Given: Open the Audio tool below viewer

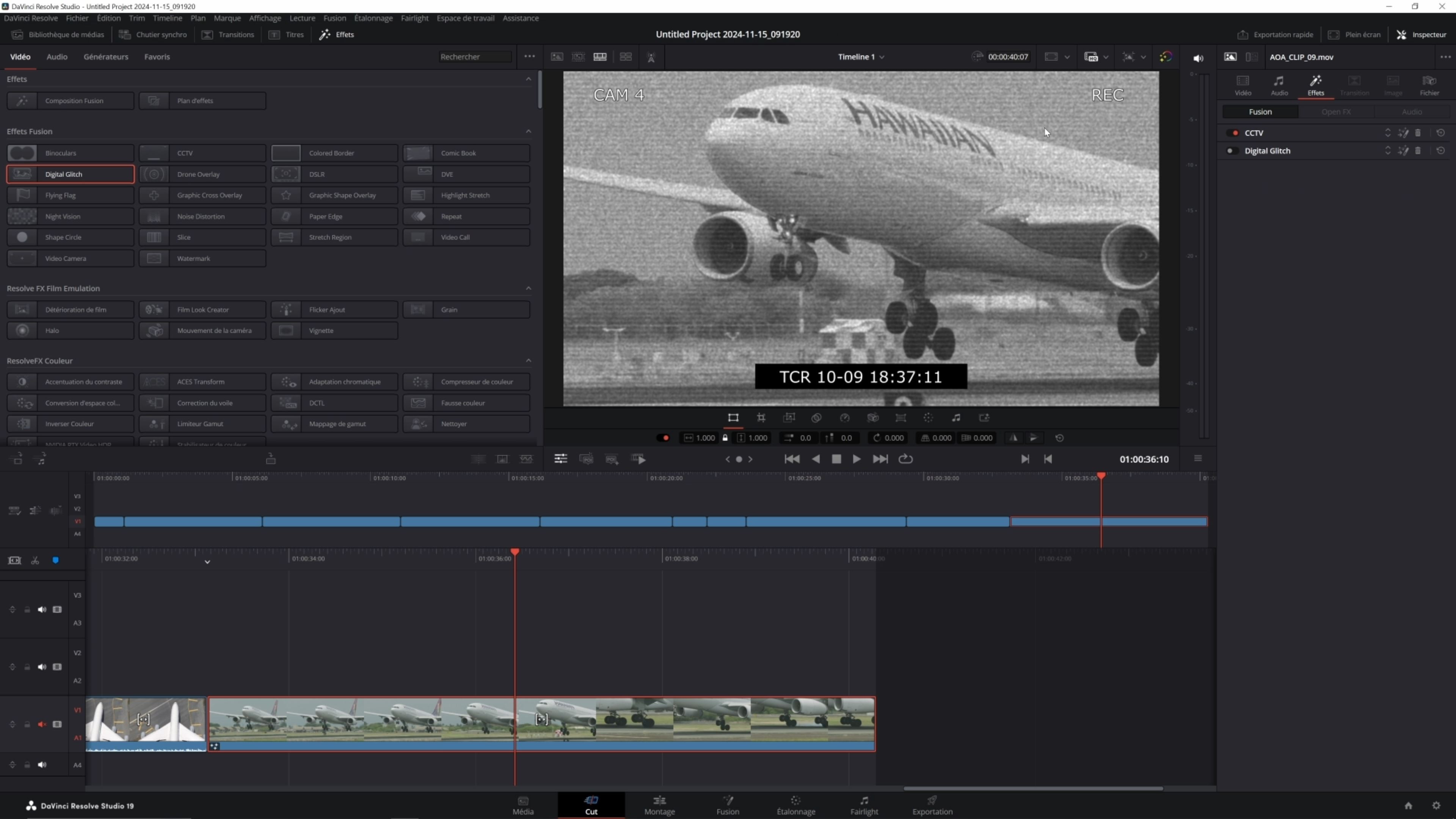Looking at the screenshot, I should coord(956,418).
